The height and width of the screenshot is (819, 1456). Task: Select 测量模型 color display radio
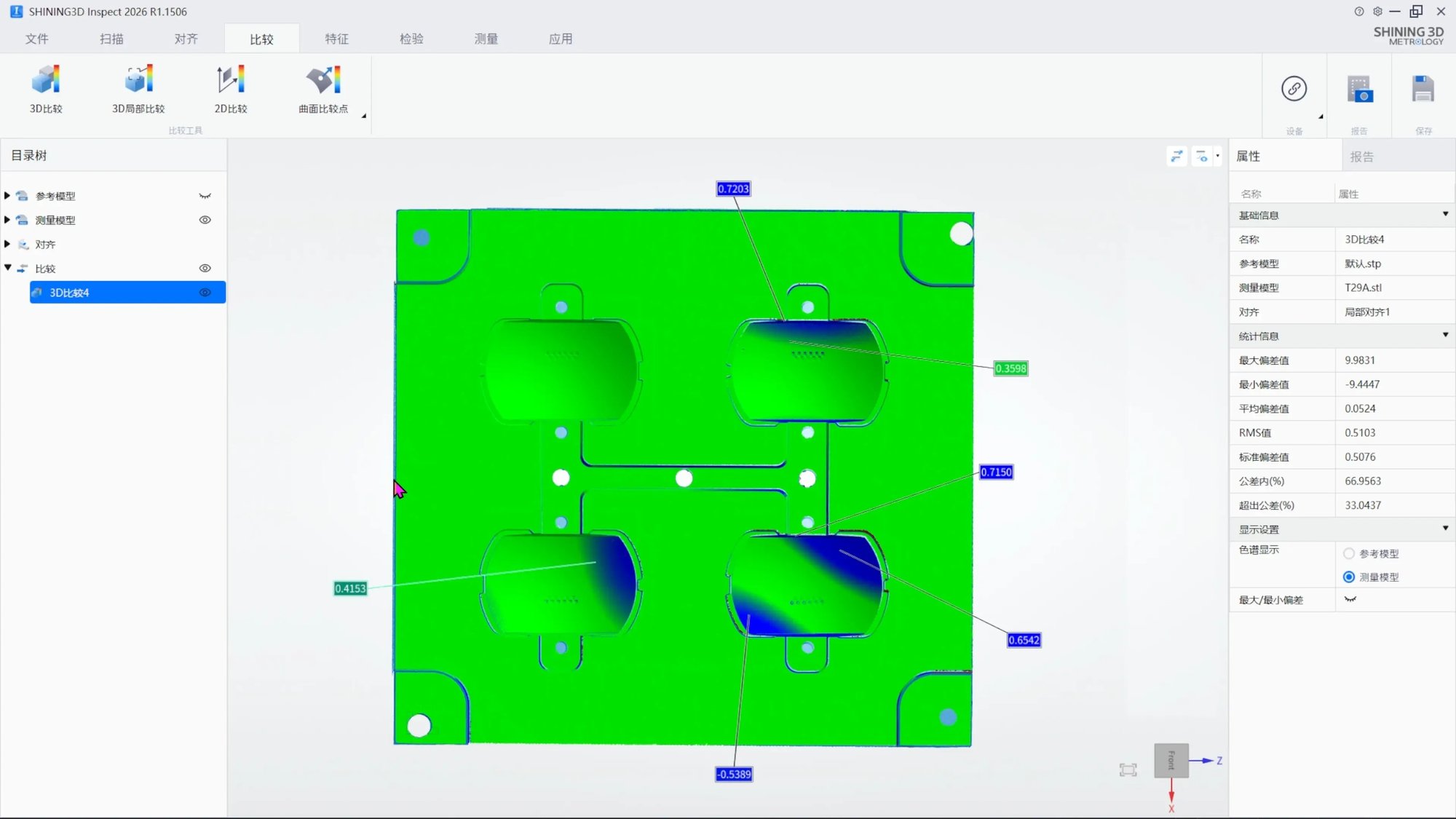(1348, 577)
